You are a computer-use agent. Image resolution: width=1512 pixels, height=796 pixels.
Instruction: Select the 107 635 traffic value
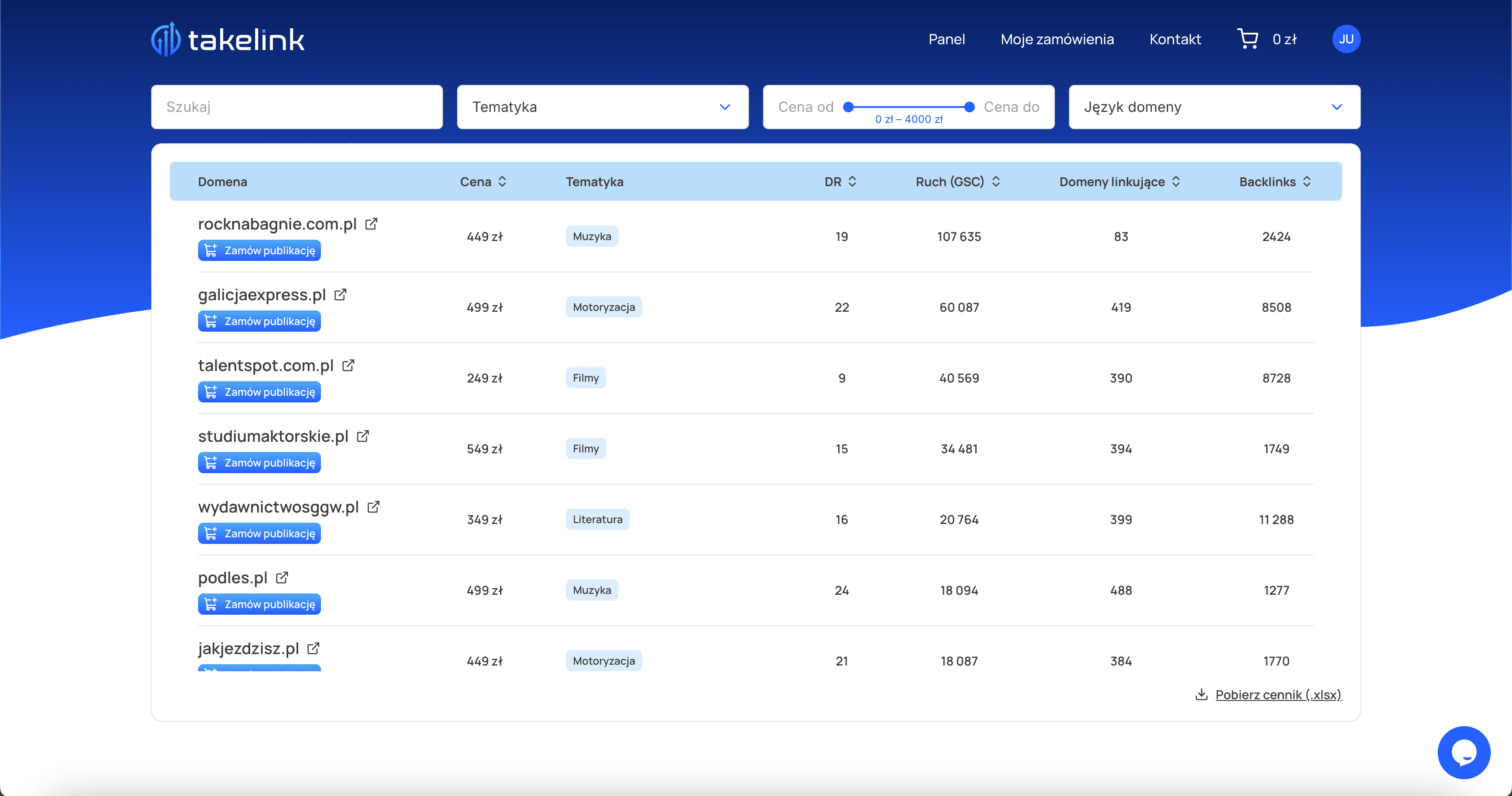(959, 237)
